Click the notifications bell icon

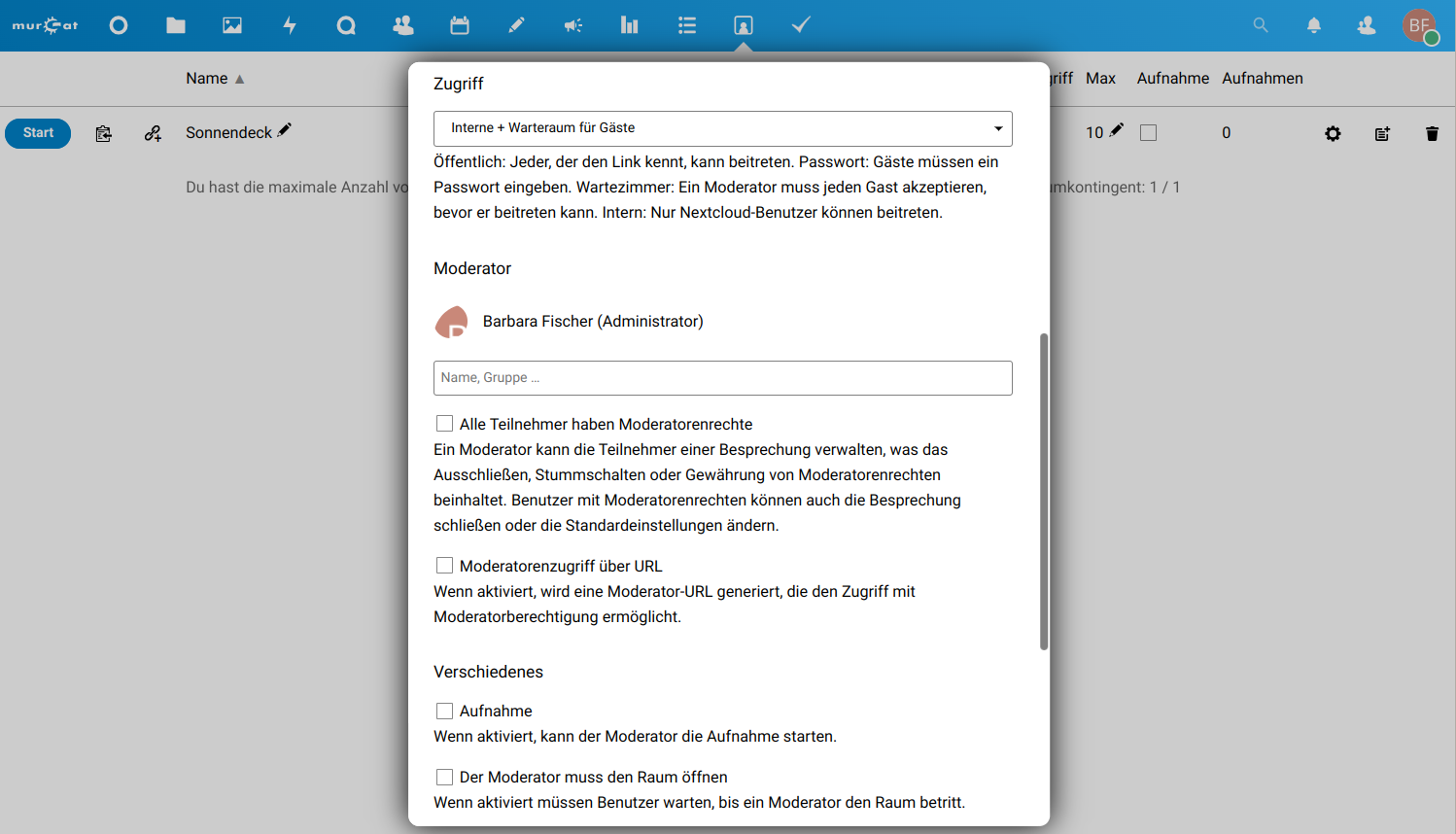tap(1313, 25)
